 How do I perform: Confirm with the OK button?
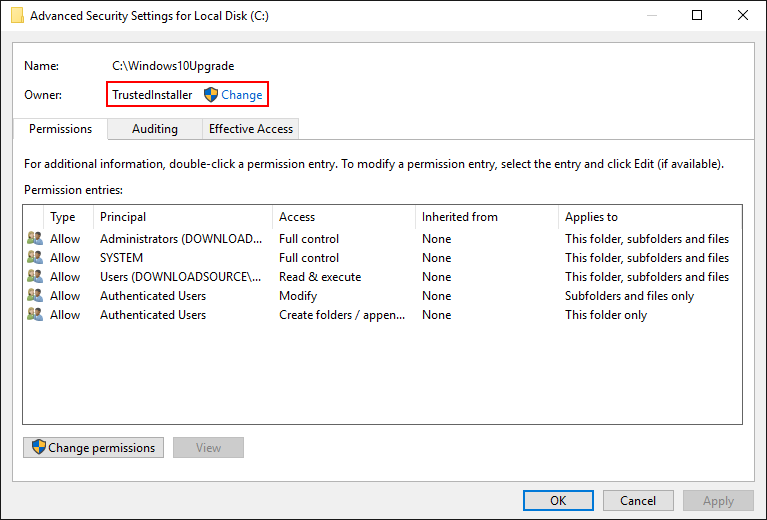pyautogui.click(x=558, y=500)
